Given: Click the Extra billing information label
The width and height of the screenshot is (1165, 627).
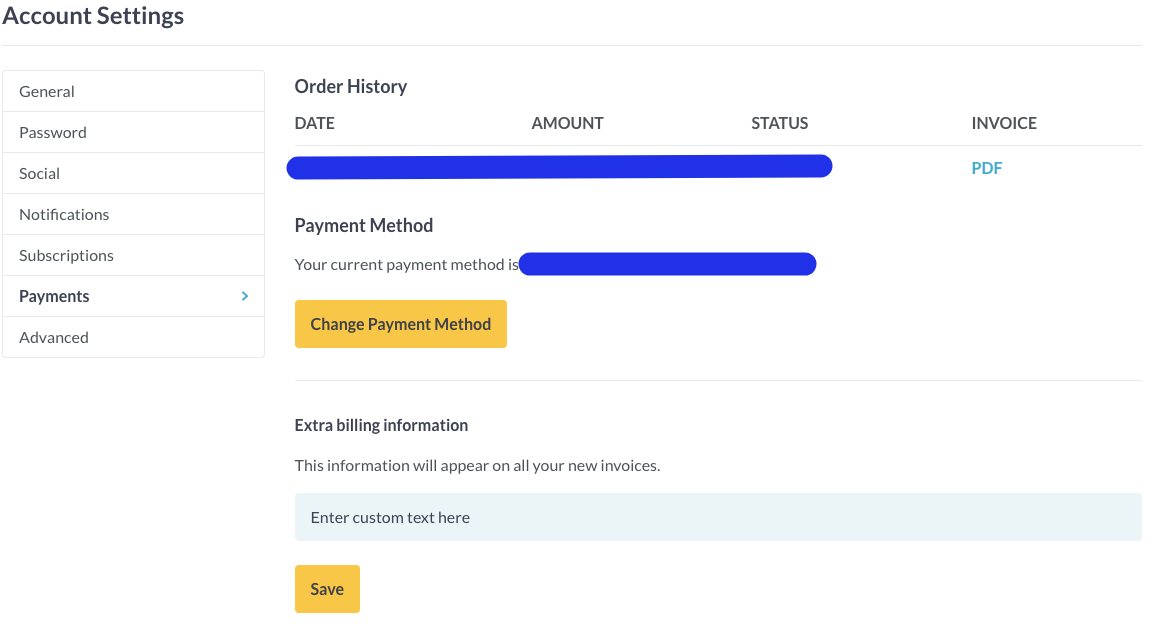Looking at the screenshot, I should [x=381, y=425].
